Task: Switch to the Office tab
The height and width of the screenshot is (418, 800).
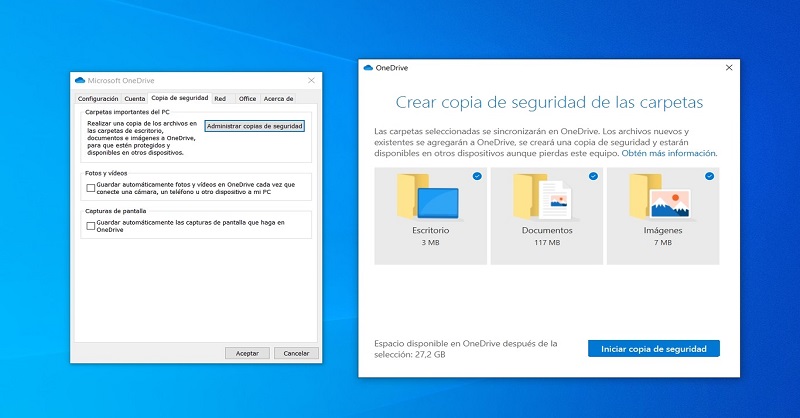Action: point(247,99)
